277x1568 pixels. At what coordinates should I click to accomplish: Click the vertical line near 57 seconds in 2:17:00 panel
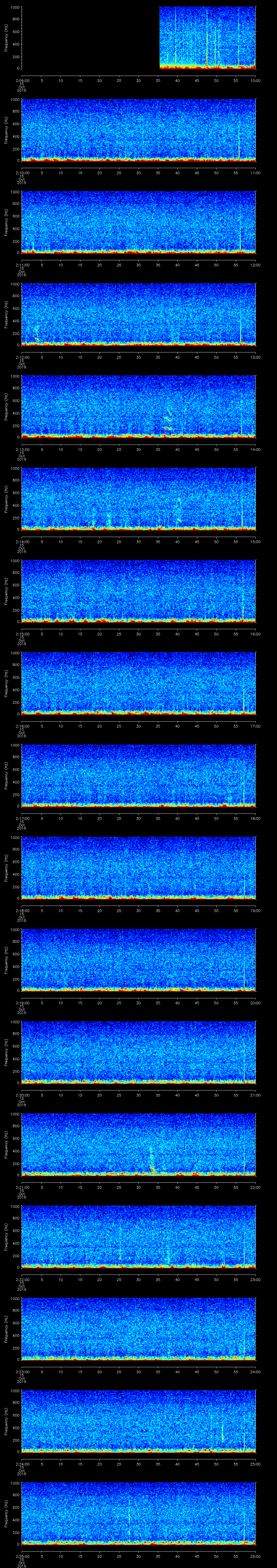244,785
